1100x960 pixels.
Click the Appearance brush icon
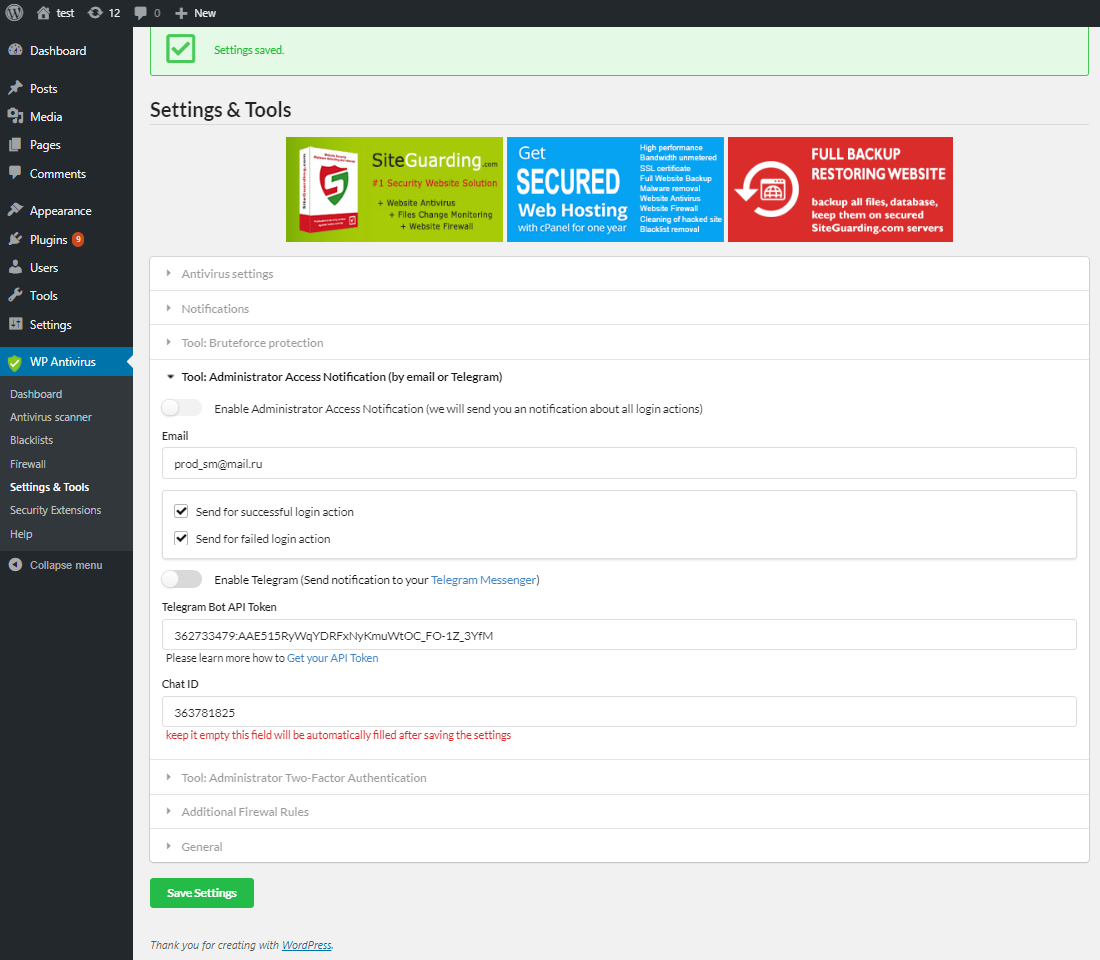click(15, 211)
